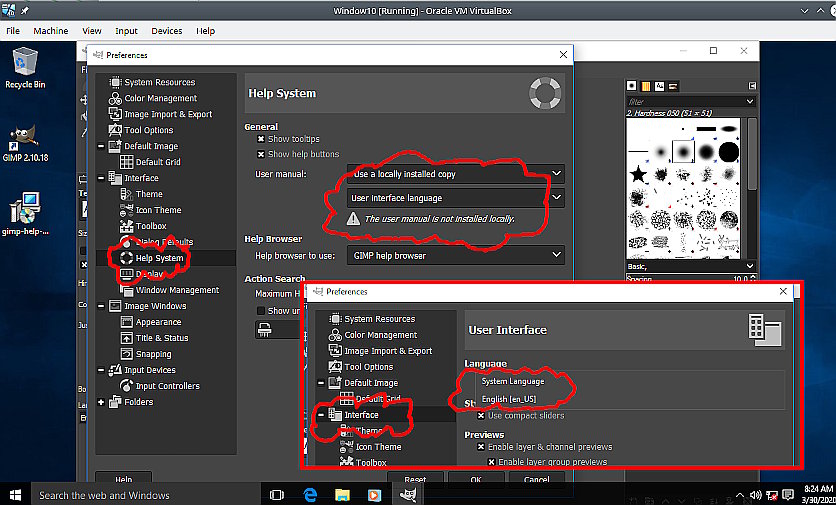
Task: Choose System Language in the Language list
Action: [512, 382]
